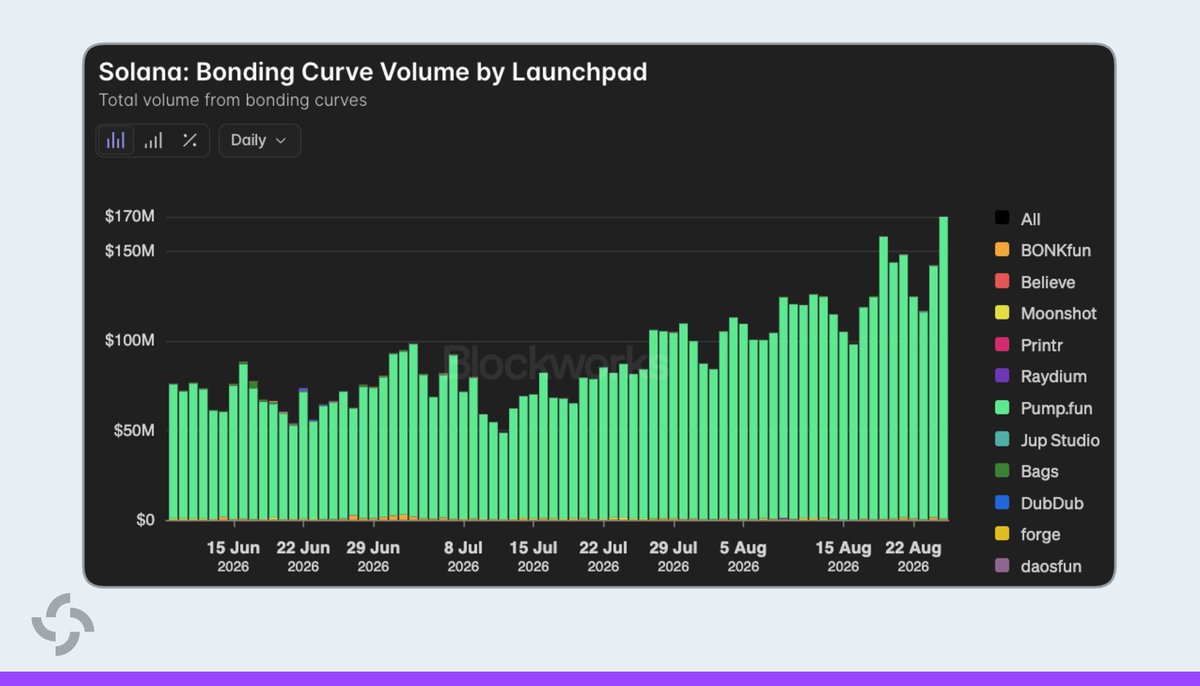Switch to the stacked bar chart icon
This screenshot has width=1200, height=686.
[153, 141]
